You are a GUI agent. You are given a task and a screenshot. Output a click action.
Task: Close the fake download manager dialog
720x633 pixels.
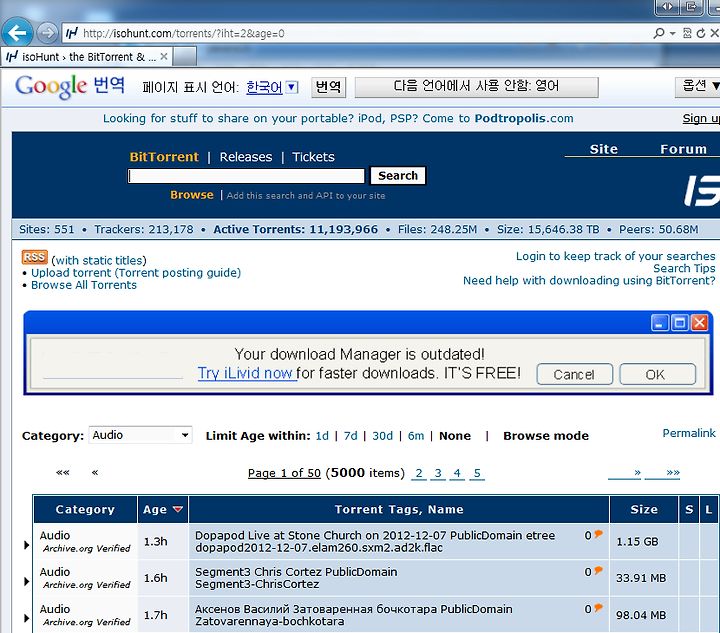(x=699, y=323)
